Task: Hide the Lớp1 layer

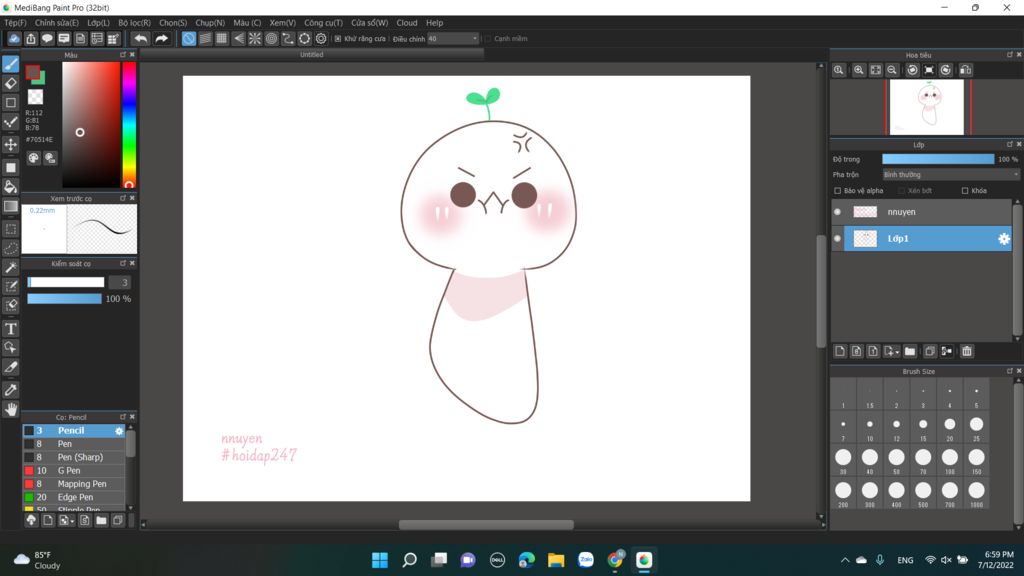Action: 837,238
